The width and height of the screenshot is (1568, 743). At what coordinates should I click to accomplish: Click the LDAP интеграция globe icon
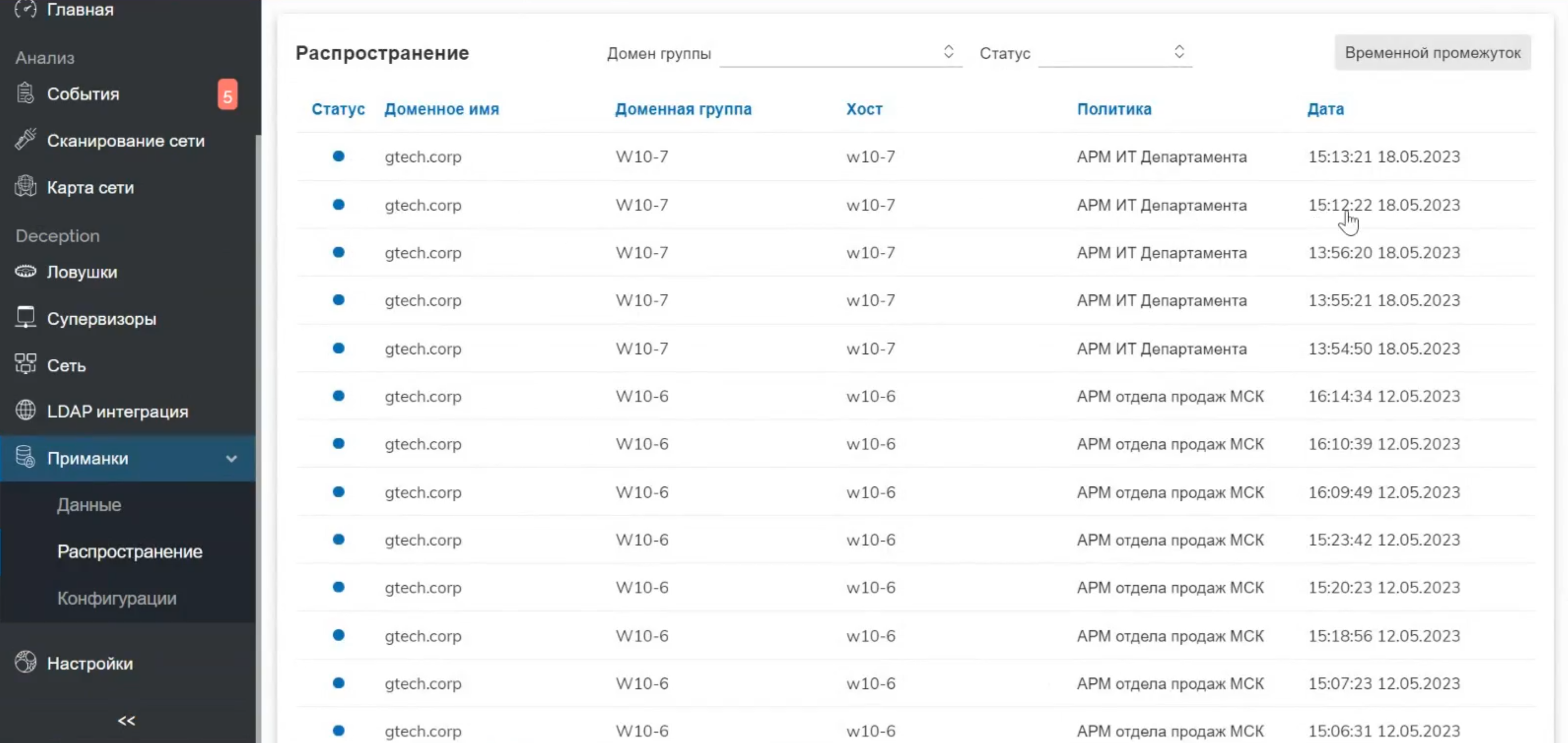tap(25, 411)
